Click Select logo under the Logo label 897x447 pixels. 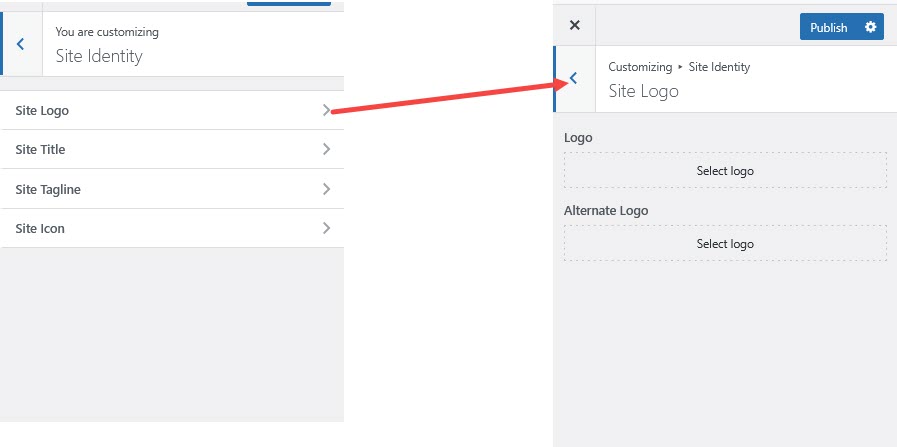[725, 171]
